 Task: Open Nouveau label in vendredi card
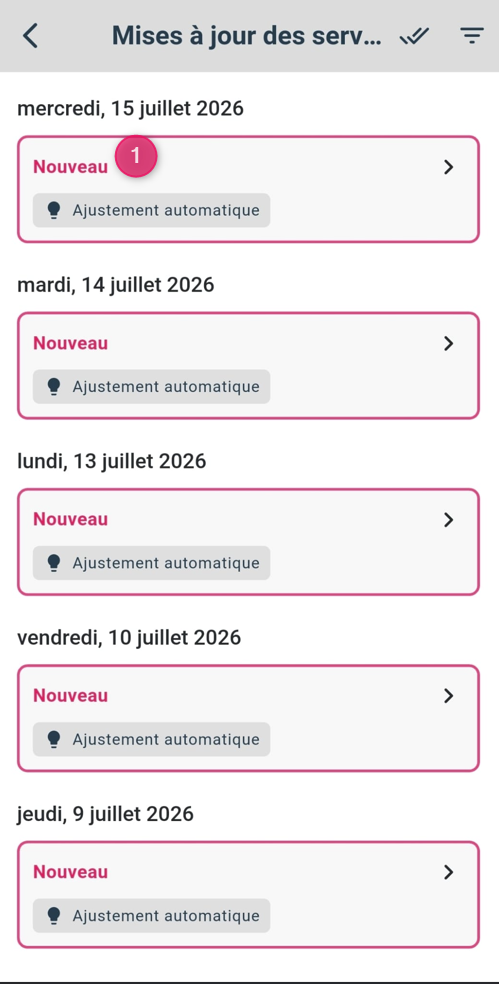(x=70, y=696)
